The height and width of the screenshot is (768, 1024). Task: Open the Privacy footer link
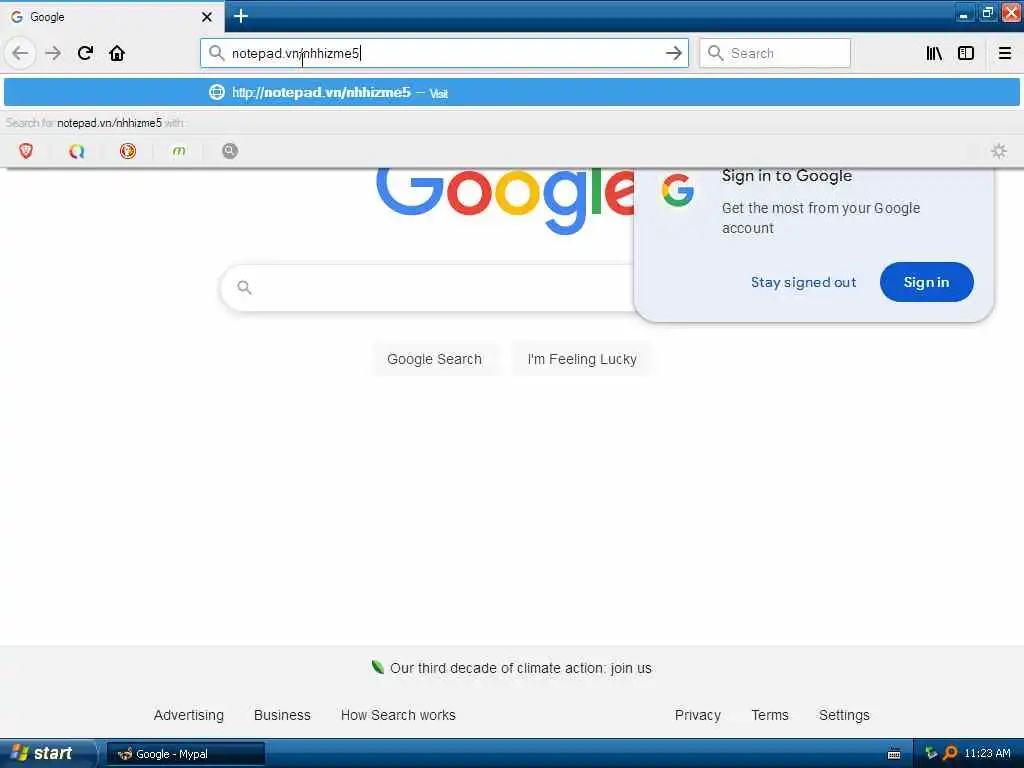coord(697,715)
